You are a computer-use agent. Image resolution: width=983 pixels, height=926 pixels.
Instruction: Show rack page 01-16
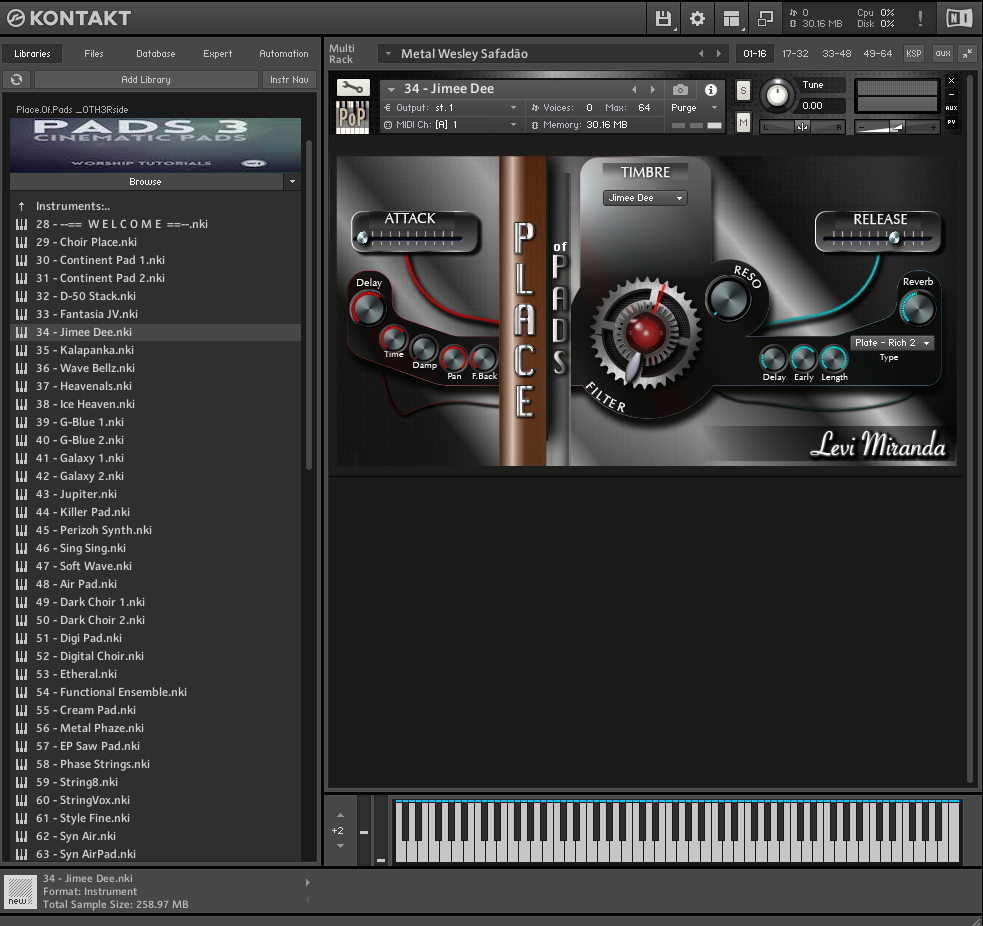pos(755,54)
